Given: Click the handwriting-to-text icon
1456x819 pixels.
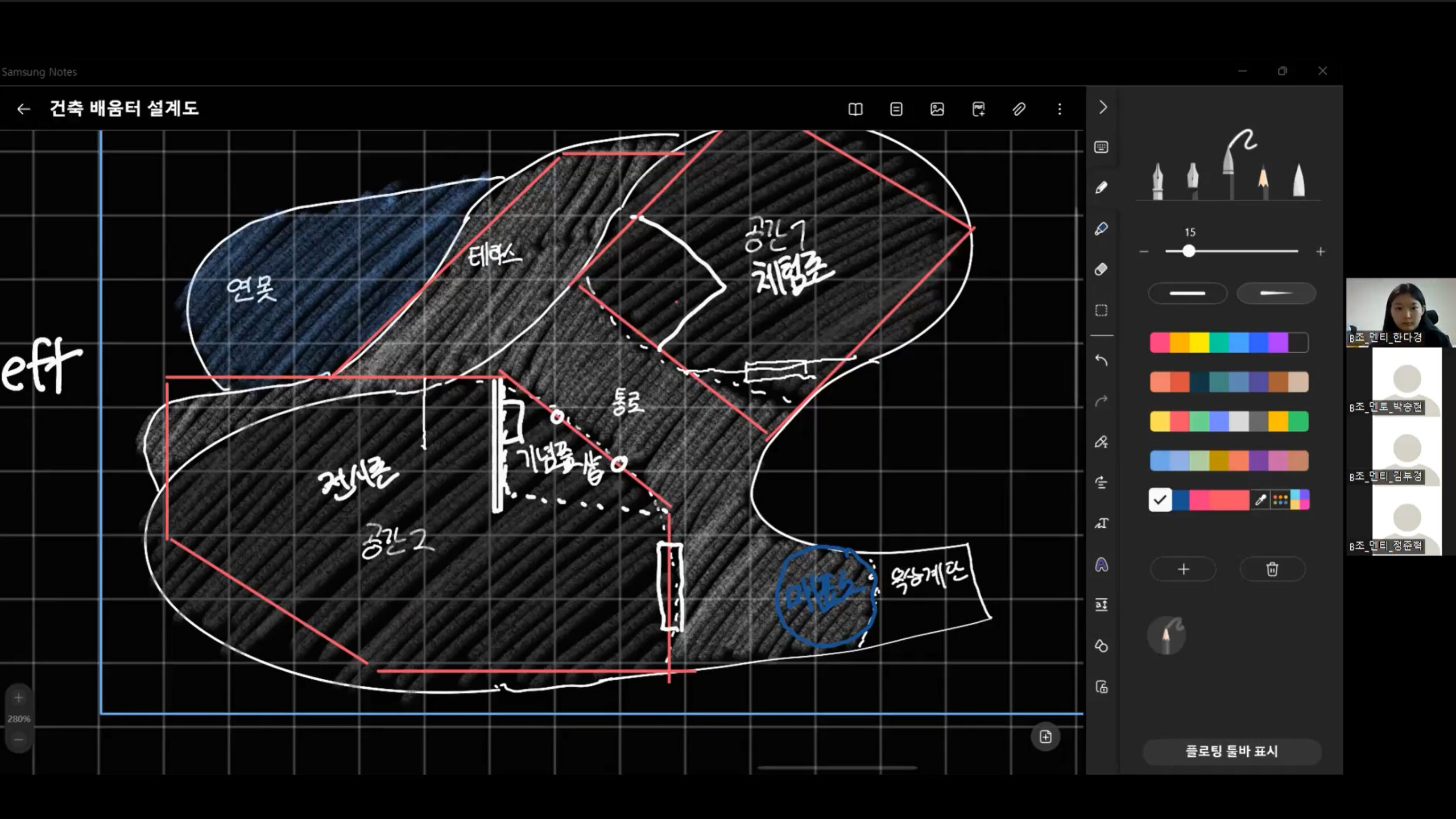Looking at the screenshot, I should [1102, 523].
